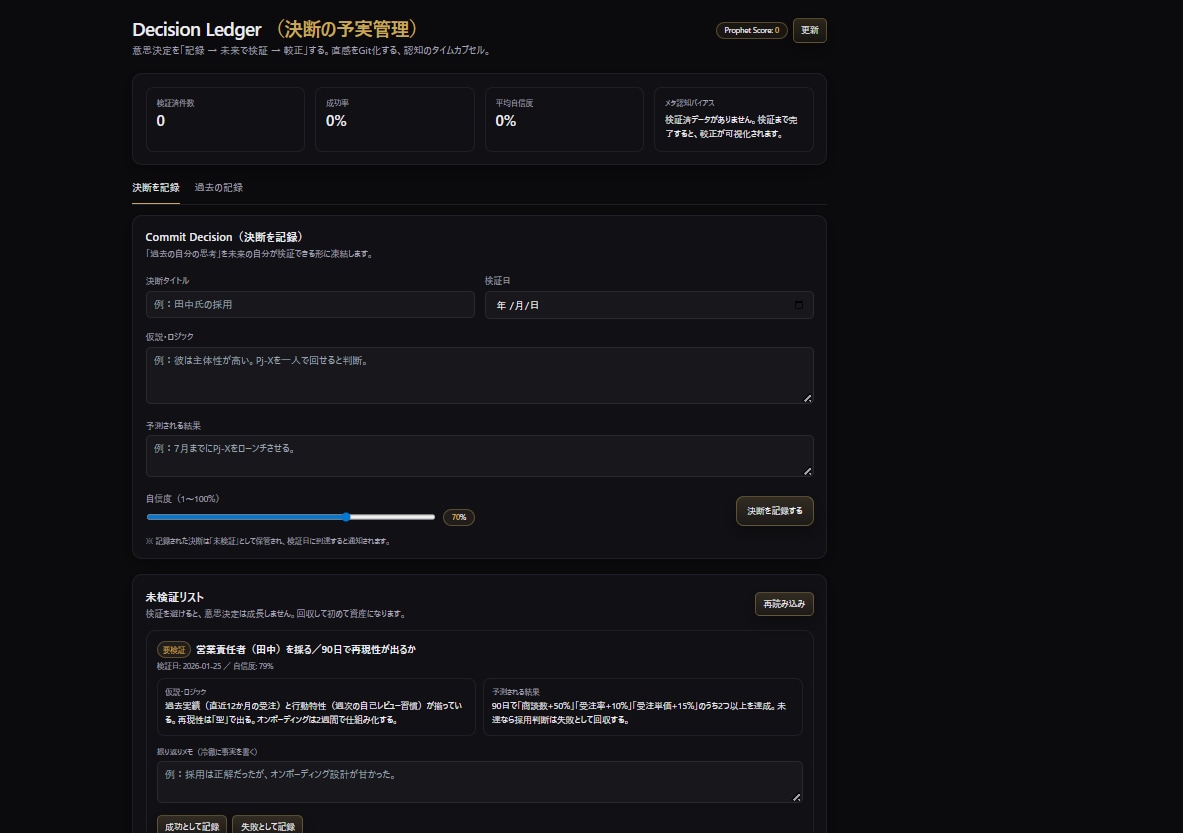This screenshot has height=833, width=1183.
Task: Select the 決断を記録 tab
Action: 155,187
